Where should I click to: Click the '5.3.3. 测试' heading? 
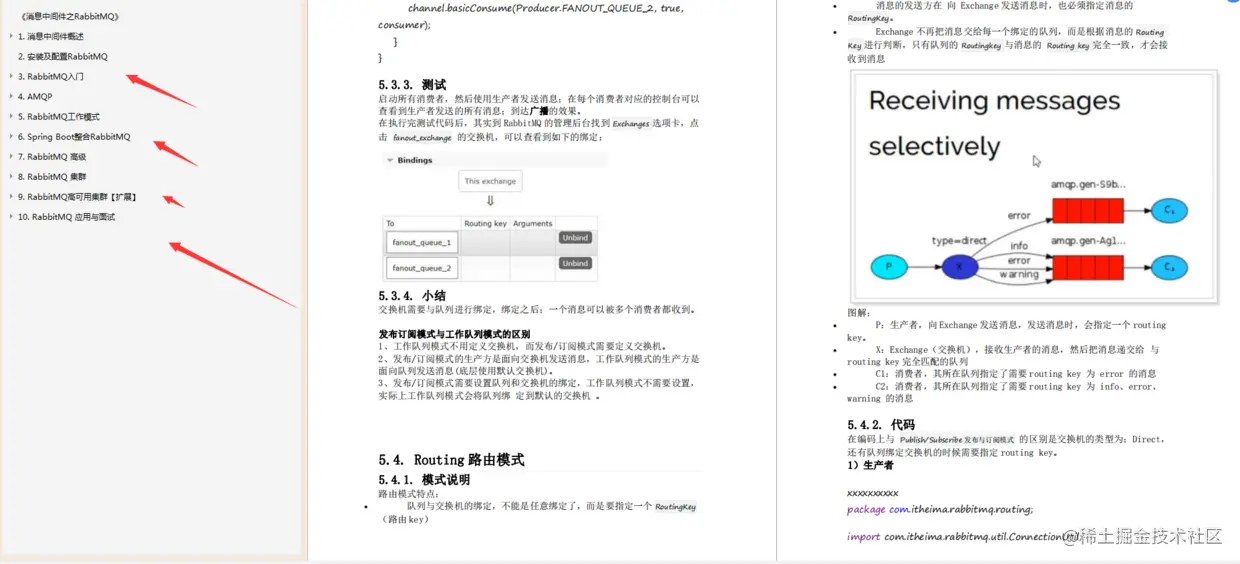point(412,85)
